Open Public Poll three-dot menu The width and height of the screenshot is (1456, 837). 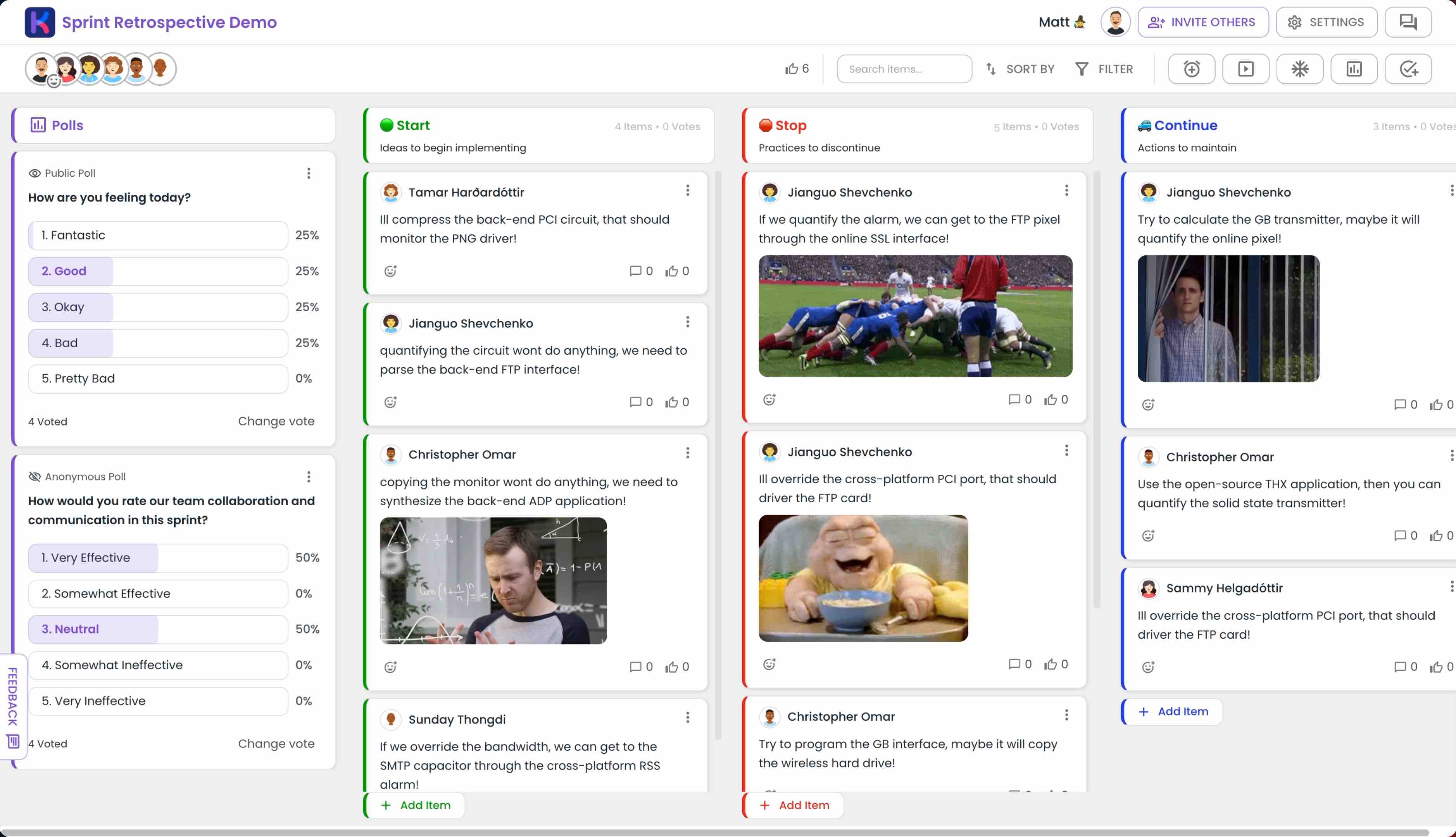[x=309, y=173]
